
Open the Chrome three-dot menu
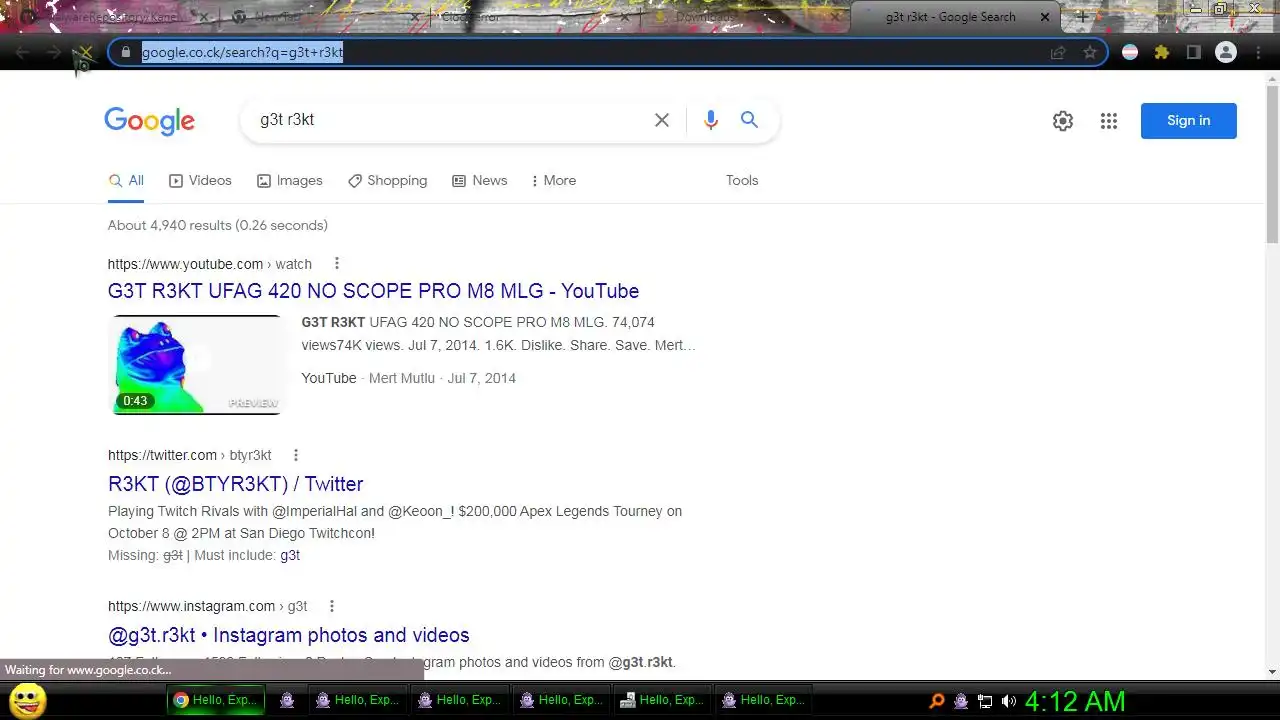tap(1257, 53)
